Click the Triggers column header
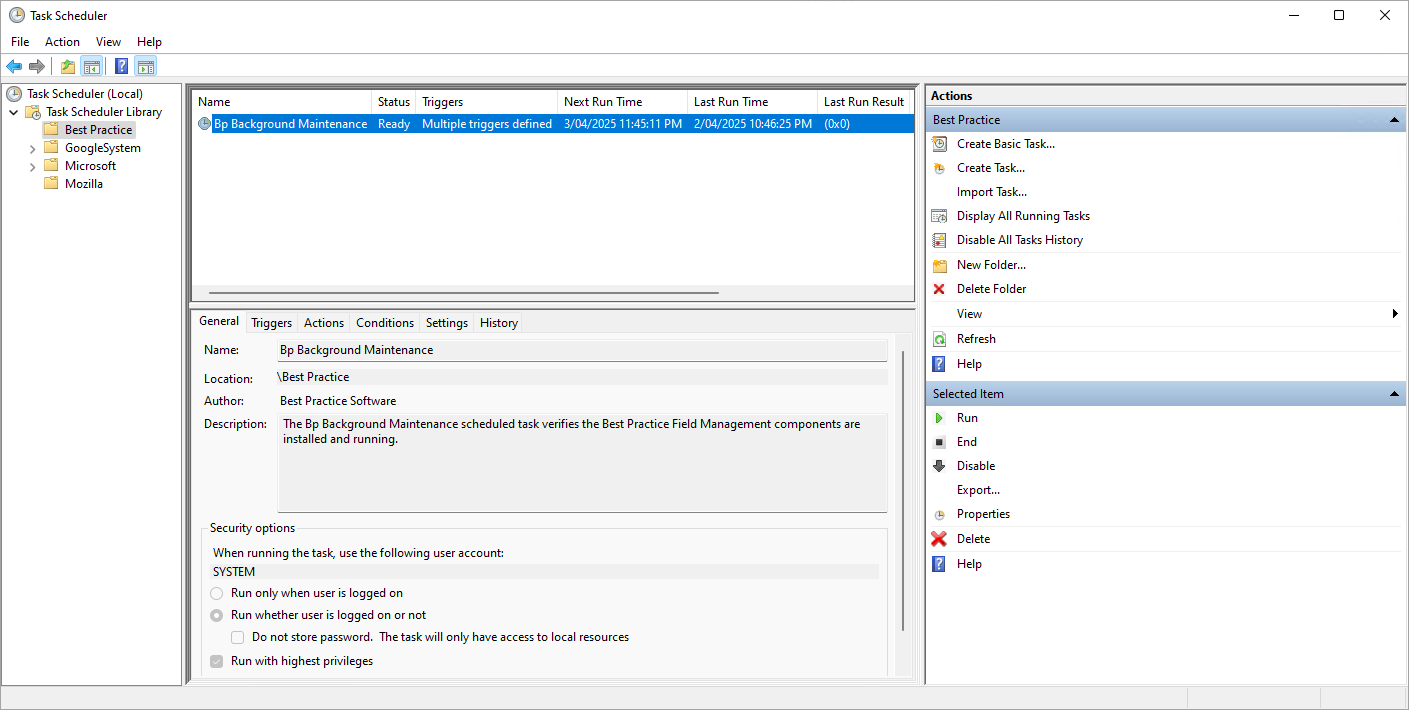Screen dimensions: 1409x710 point(486,102)
